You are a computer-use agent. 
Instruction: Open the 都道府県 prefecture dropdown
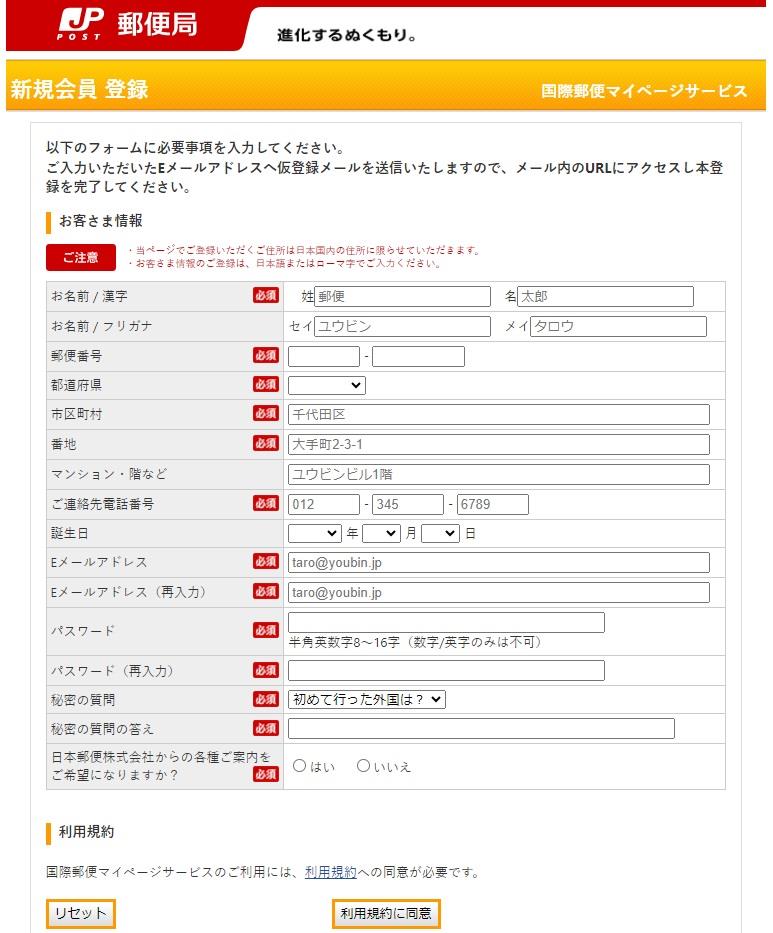pyautogui.click(x=327, y=385)
